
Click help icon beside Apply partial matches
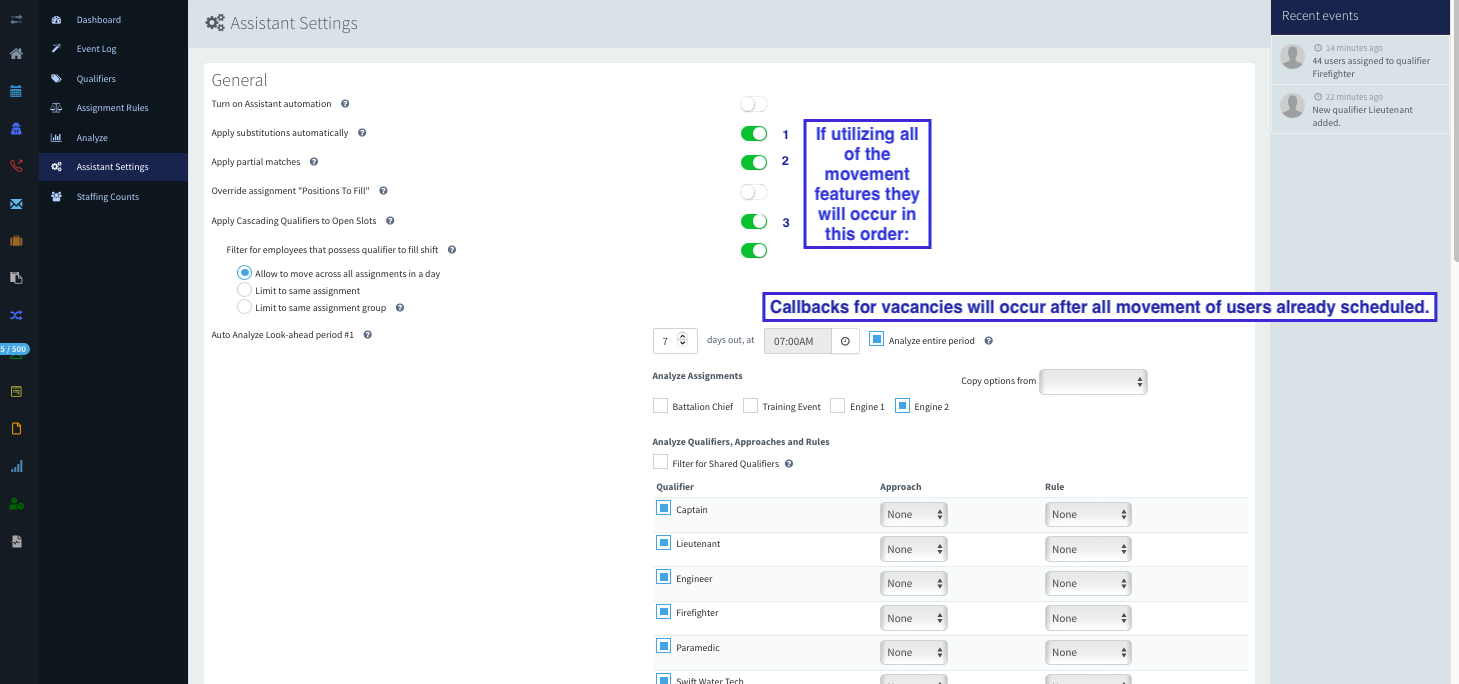[x=313, y=162]
